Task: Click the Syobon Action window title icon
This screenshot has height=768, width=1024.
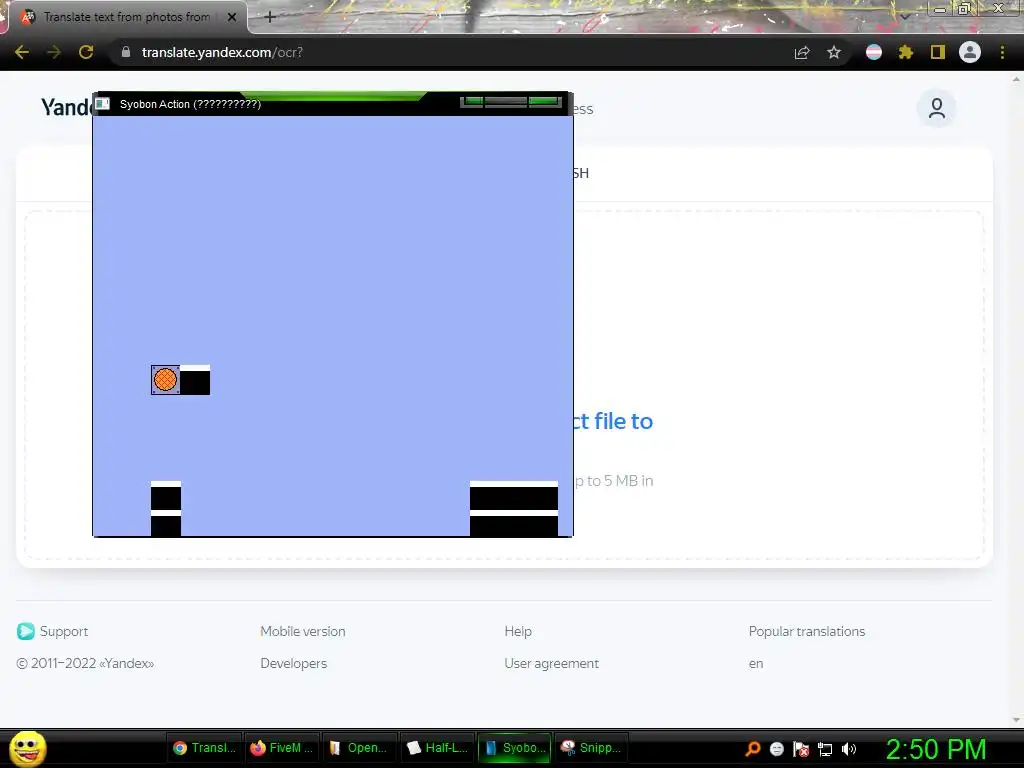Action: pyautogui.click(x=103, y=104)
